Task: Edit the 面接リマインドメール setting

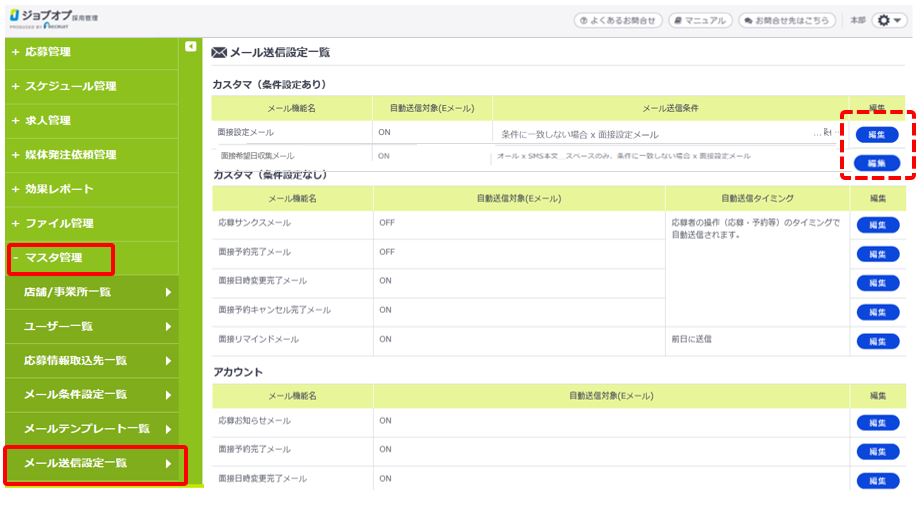Action: pyautogui.click(x=877, y=341)
